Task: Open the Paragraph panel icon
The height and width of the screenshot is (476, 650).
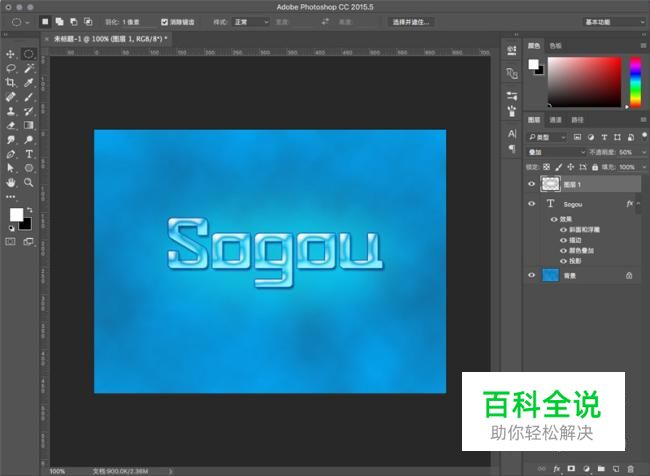Action: click(x=512, y=148)
